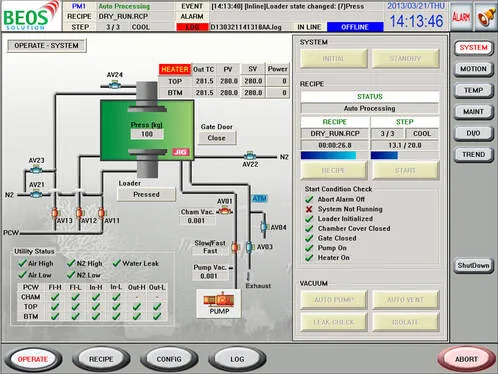Viewport: 498px width, 374px height.
Task: Open the TREND side tab
Action: [x=473, y=154]
